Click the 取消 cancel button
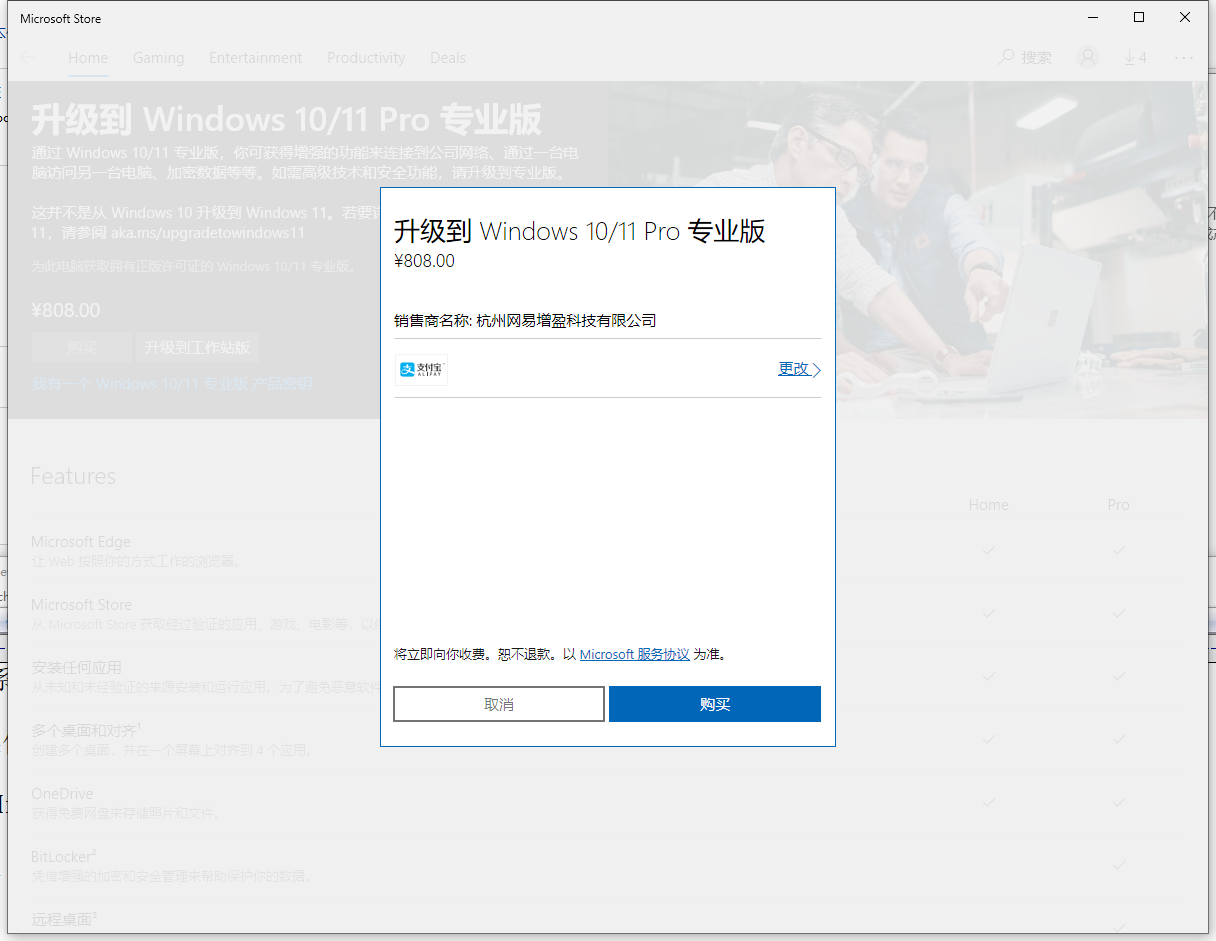This screenshot has height=941, width=1216. (x=499, y=704)
